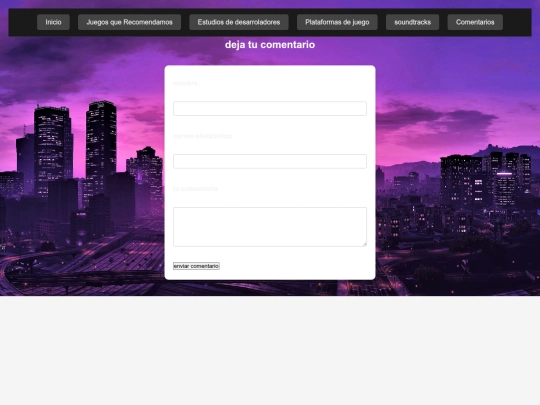540x405 pixels.
Task: Submit with enviar comentario button
Action: click(196, 266)
